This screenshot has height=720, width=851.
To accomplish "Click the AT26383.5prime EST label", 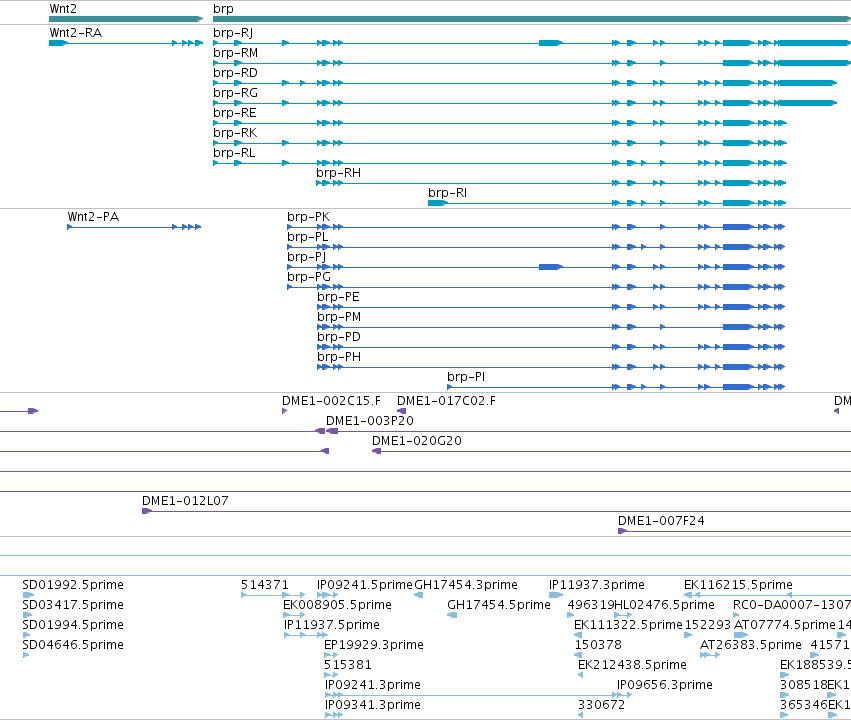I will [751, 645].
